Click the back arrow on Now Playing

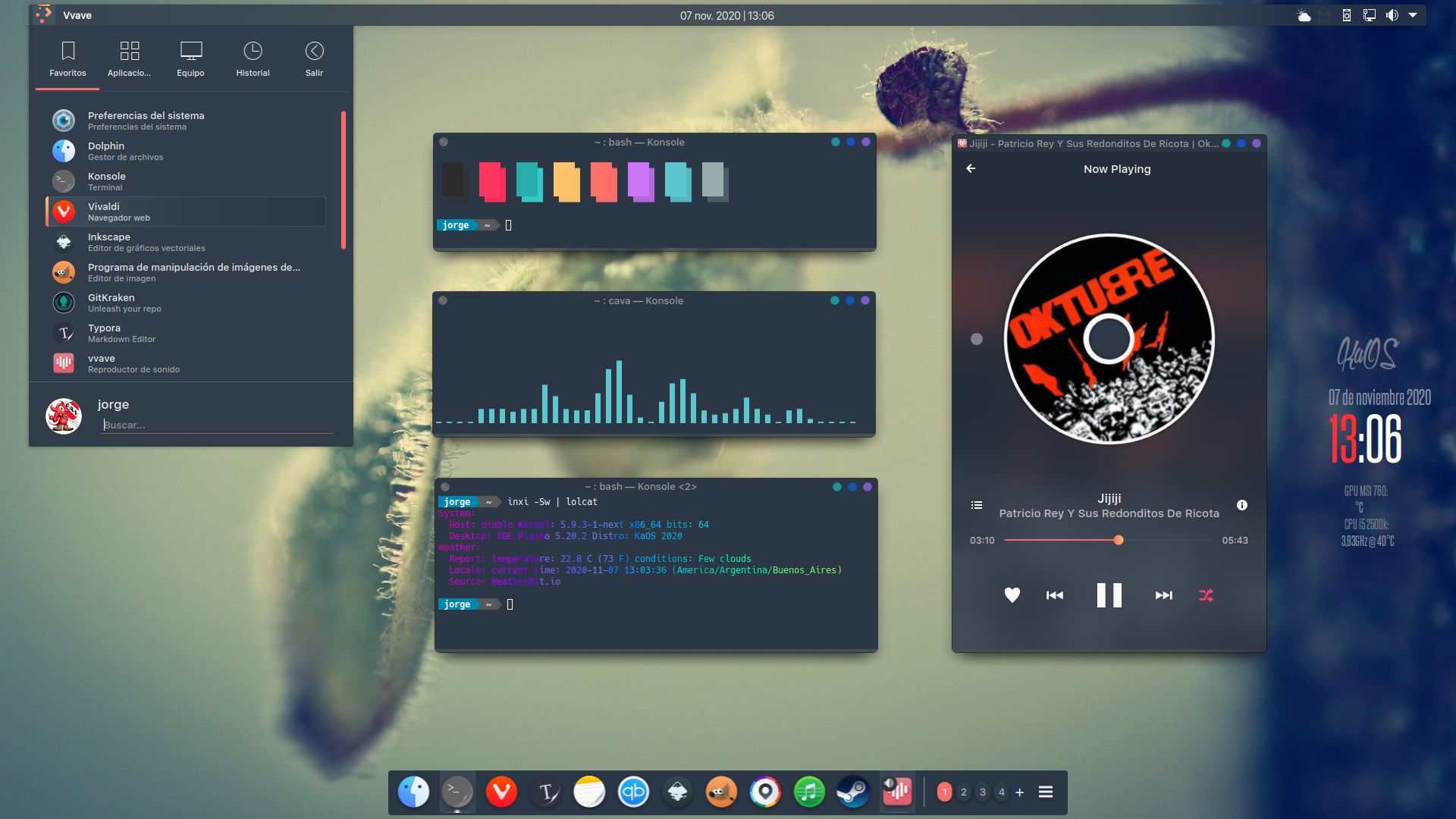coord(971,169)
